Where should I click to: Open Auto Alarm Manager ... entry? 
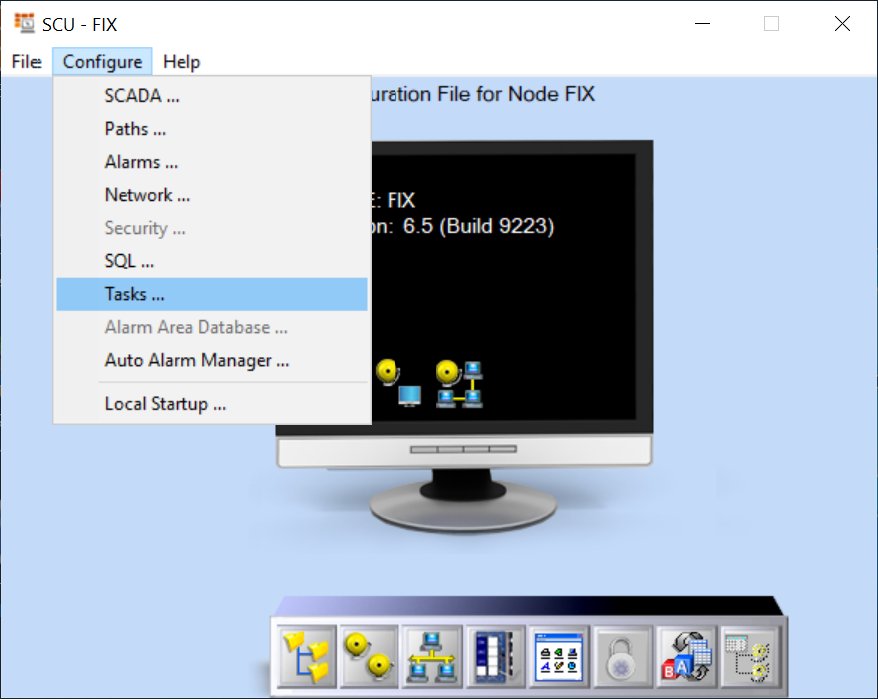pos(212,360)
